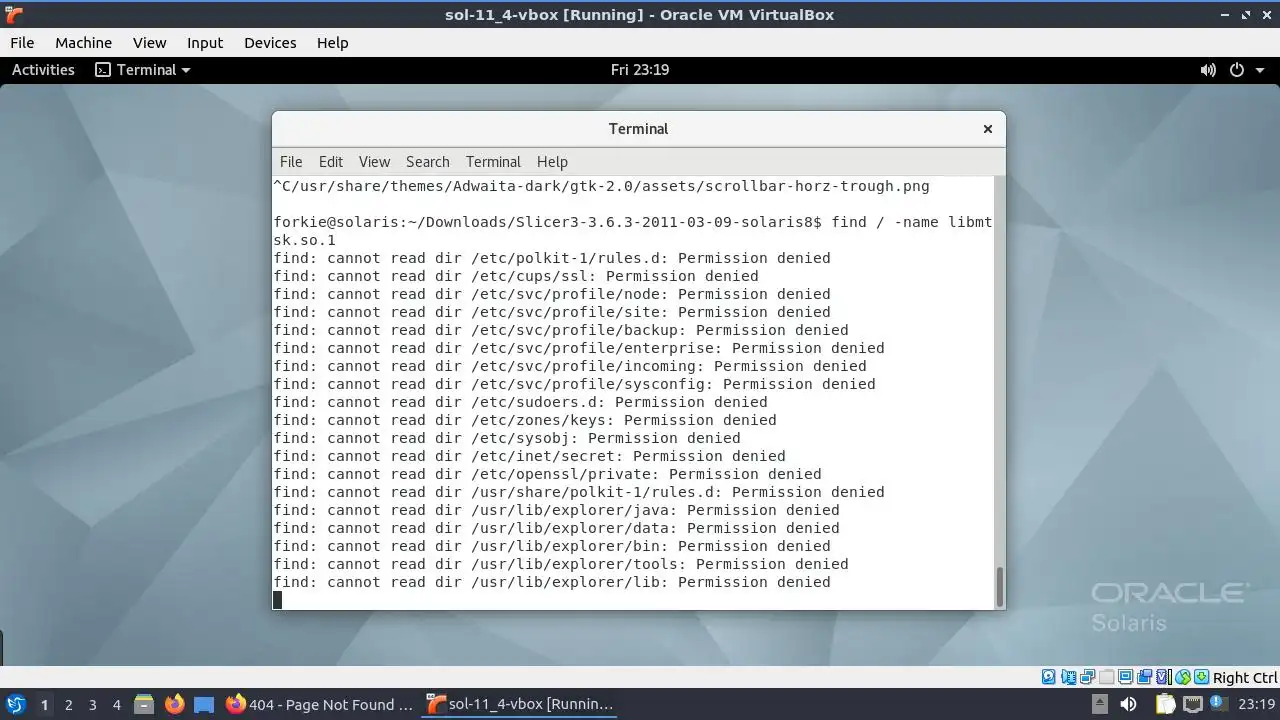Click the blue desktop icon in host taskbar
The image size is (1280, 720).
(x=204, y=704)
